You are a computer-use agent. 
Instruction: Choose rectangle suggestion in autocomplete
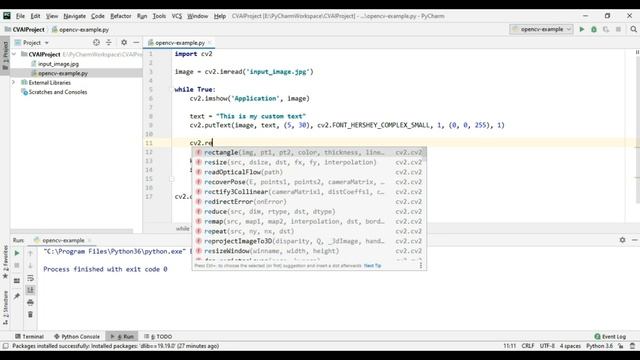[309, 152]
